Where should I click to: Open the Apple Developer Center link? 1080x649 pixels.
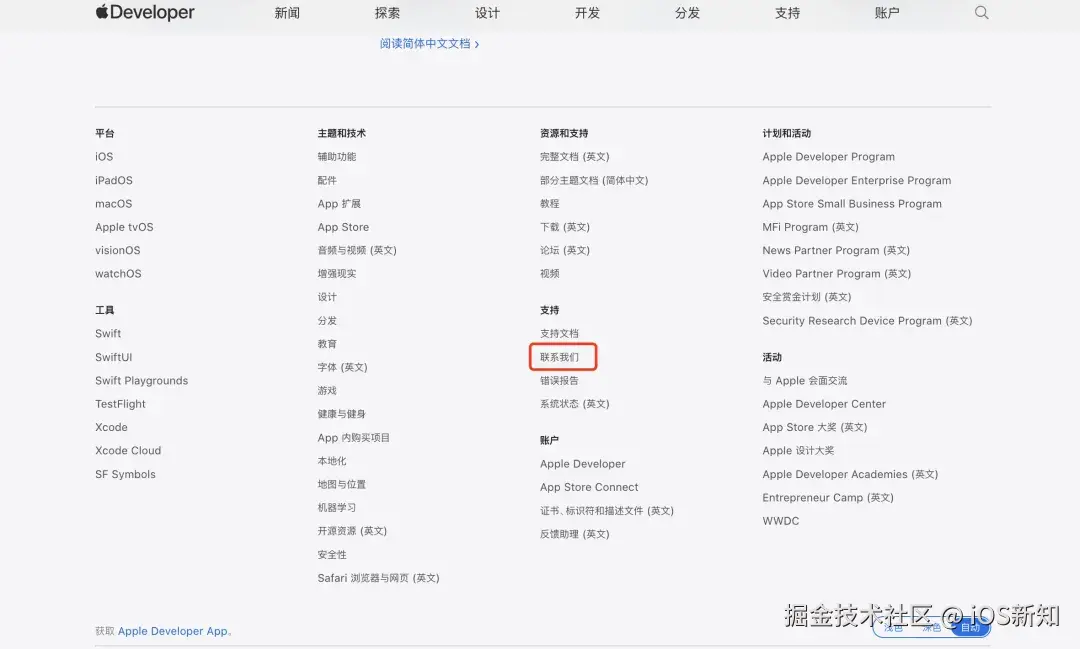(824, 404)
